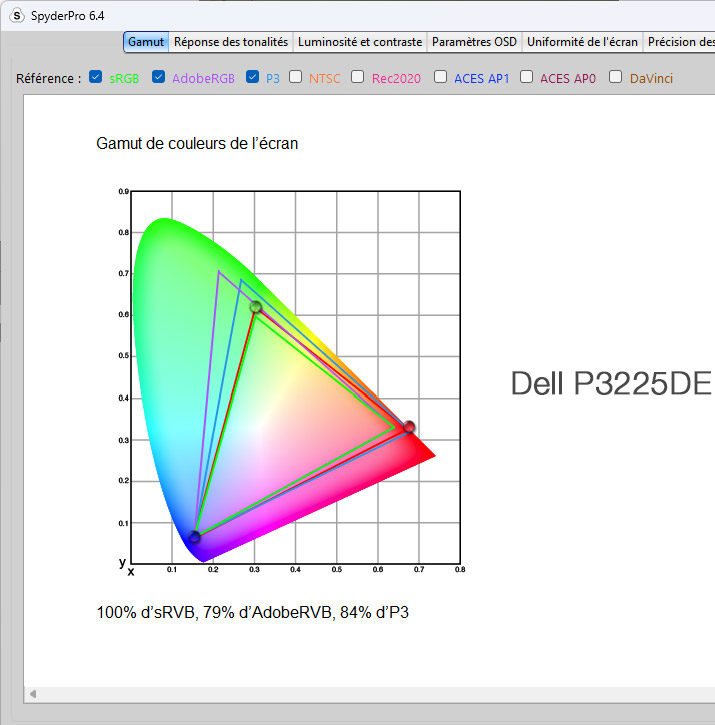715x725 pixels.
Task: Open the Uniformité de l'écran tab
Action: [582, 42]
